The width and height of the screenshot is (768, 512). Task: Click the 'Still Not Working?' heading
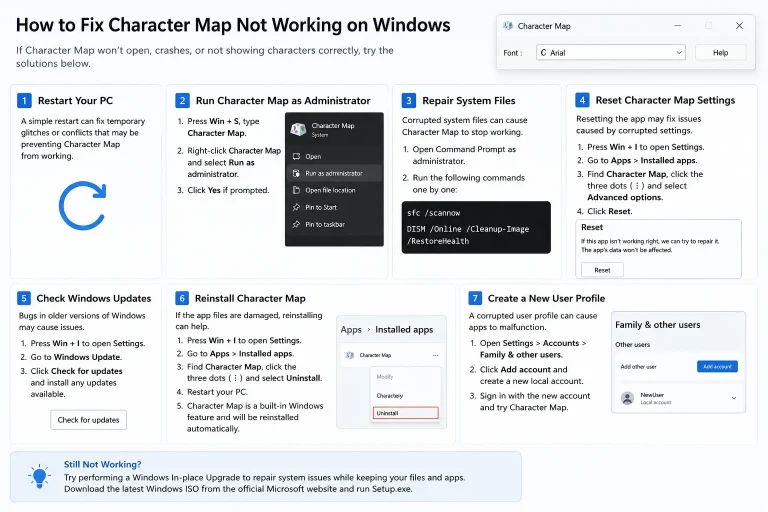102,464
